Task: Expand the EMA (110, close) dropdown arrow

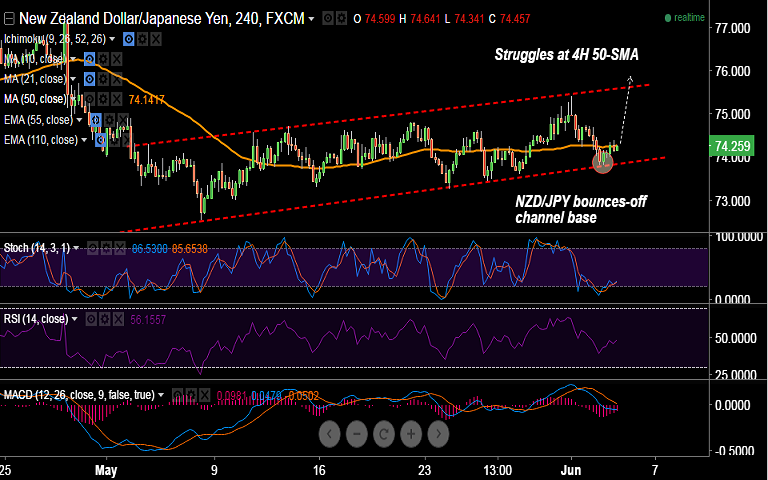Action: click(x=84, y=141)
